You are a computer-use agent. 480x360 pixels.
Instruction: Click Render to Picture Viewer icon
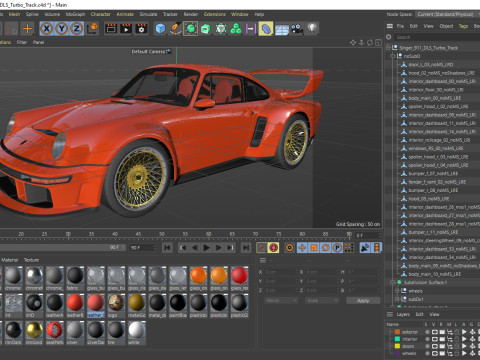126,29
